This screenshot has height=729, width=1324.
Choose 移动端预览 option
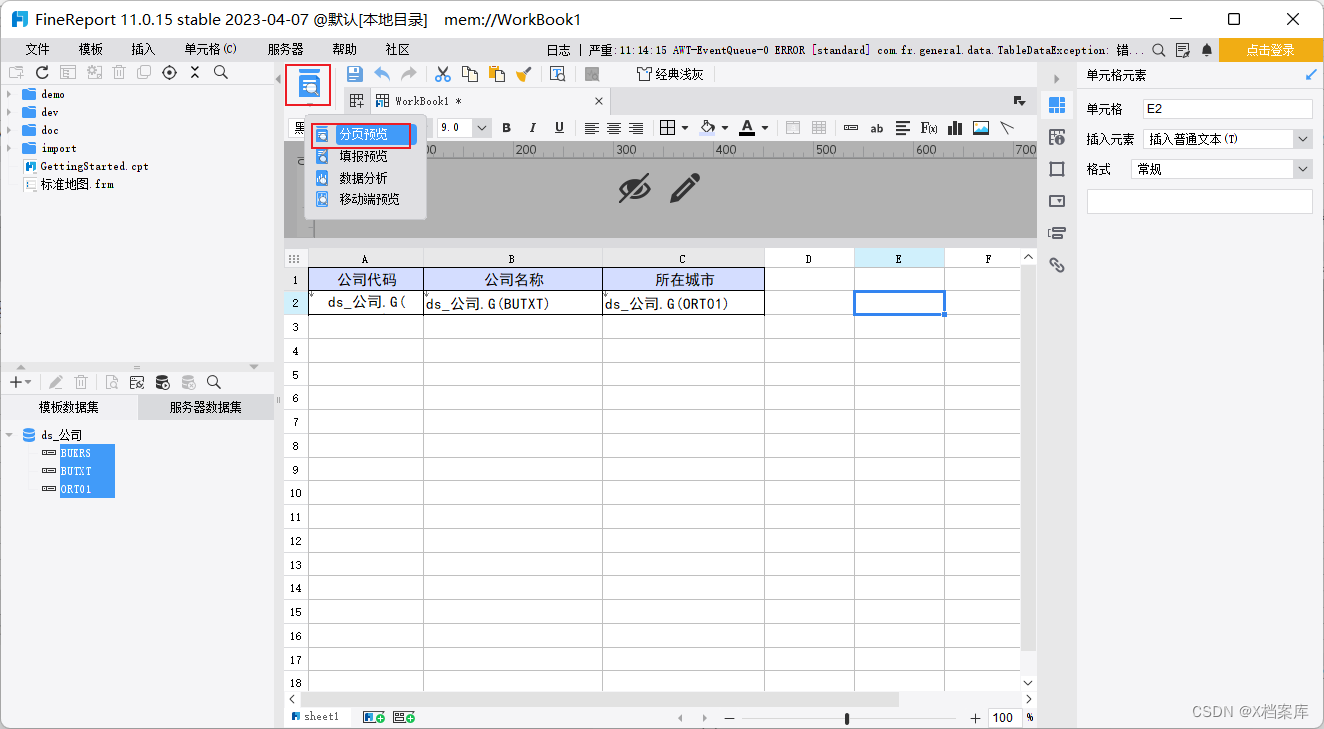[x=368, y=199]
